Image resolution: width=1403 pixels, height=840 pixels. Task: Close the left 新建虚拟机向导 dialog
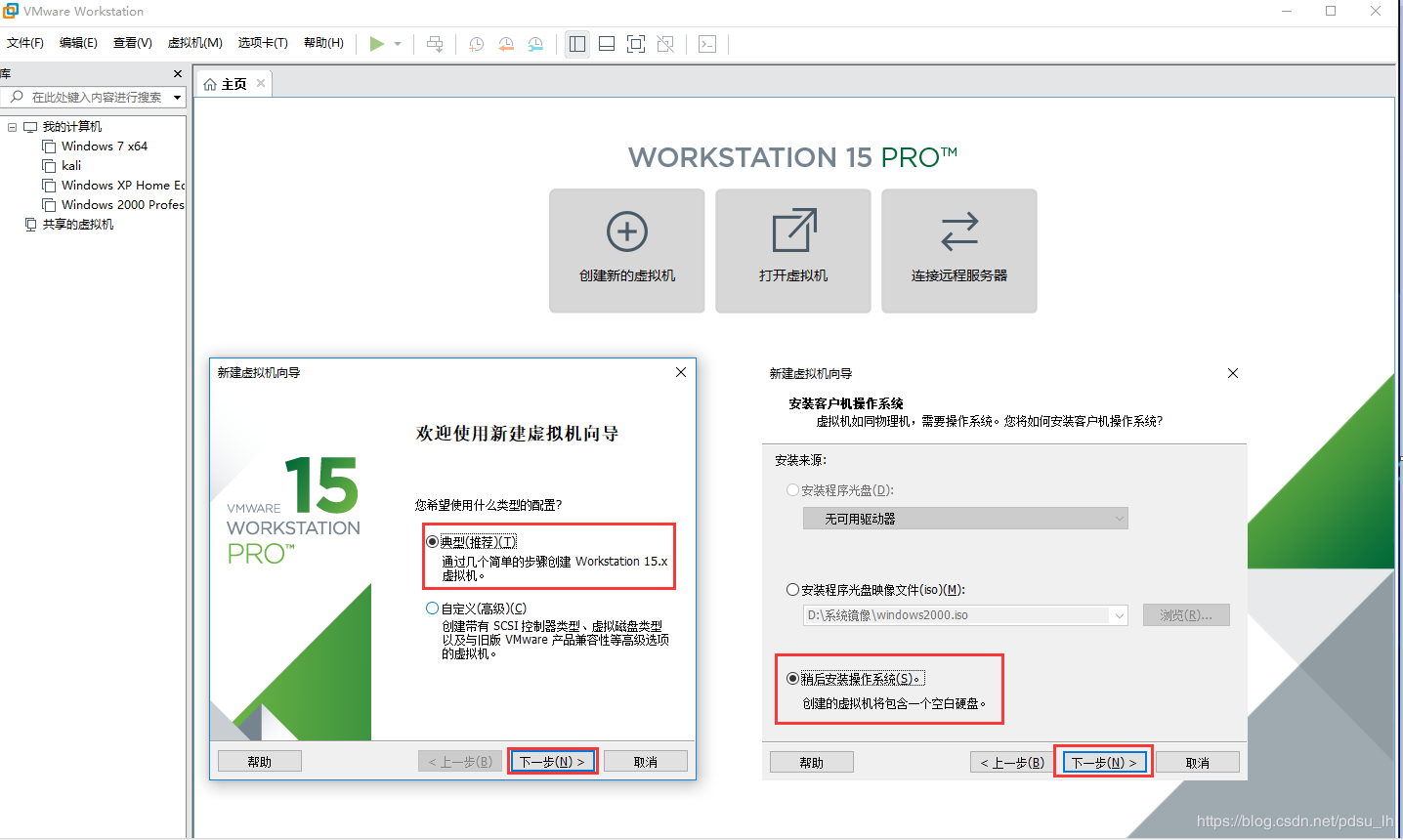point(681,372)
